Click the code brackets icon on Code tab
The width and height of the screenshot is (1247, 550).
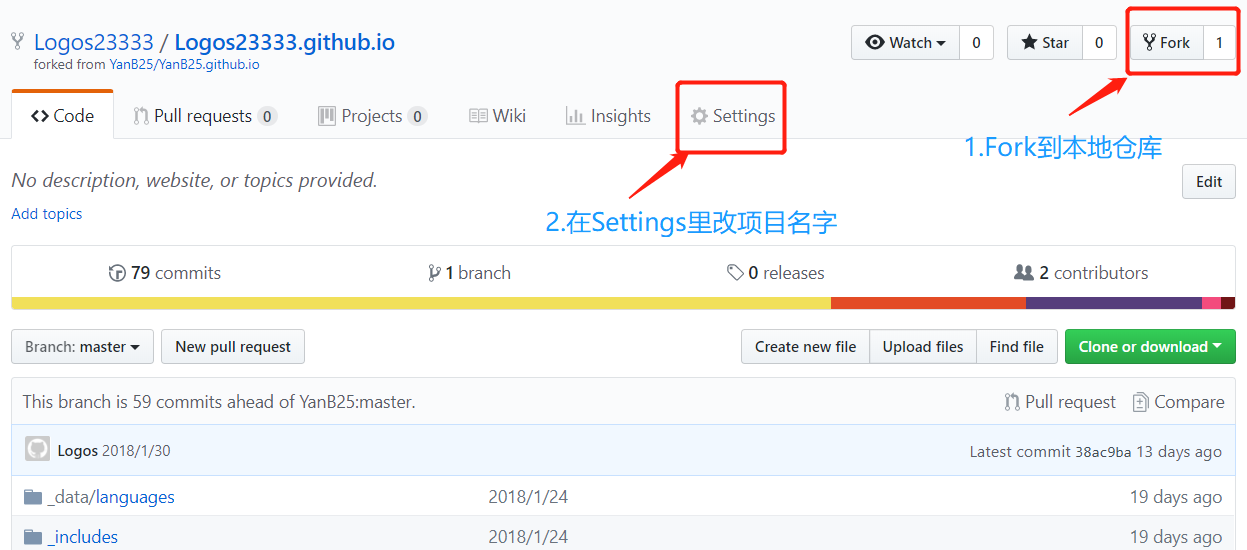40,116
